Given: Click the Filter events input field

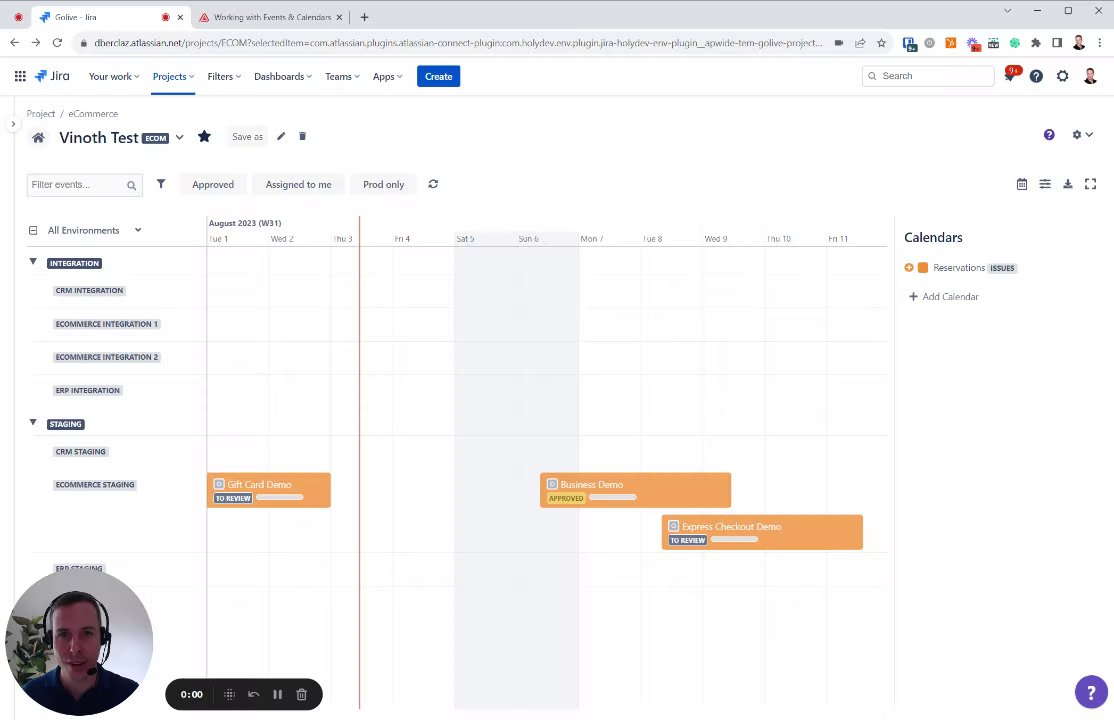Looking at the screenshot, I should 85,185.
